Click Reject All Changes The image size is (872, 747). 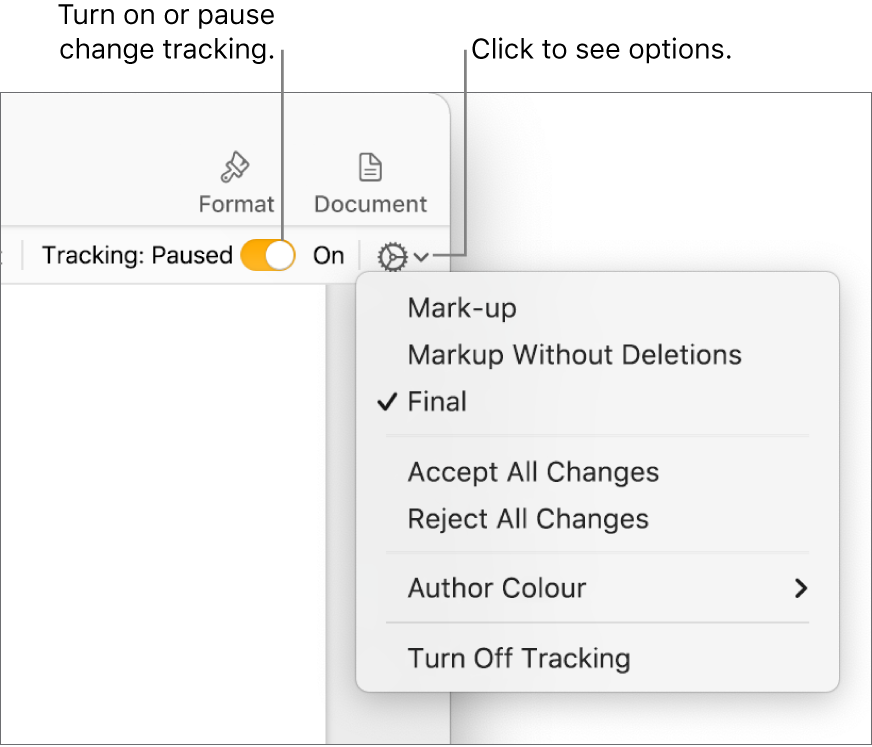pyautogui.click(x=527, y=519)
